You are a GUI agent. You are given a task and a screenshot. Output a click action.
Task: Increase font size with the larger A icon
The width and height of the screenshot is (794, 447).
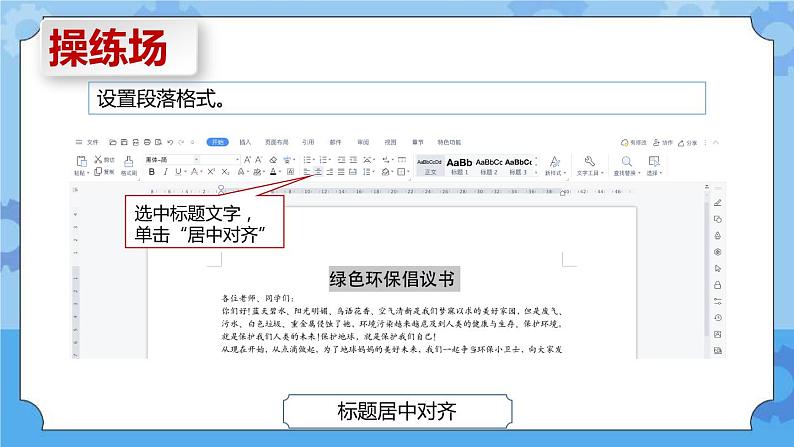tap(247, 159)
